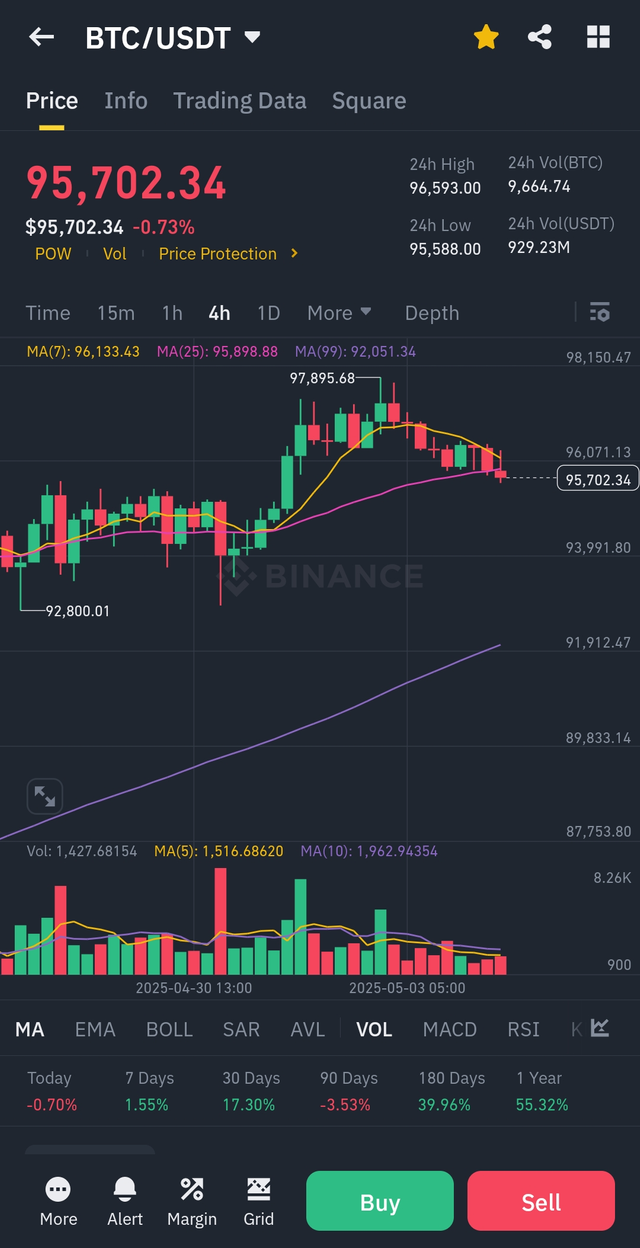
Task: Expand the BTC/USDT pair dropdown
Action: [x=253, y=38]
